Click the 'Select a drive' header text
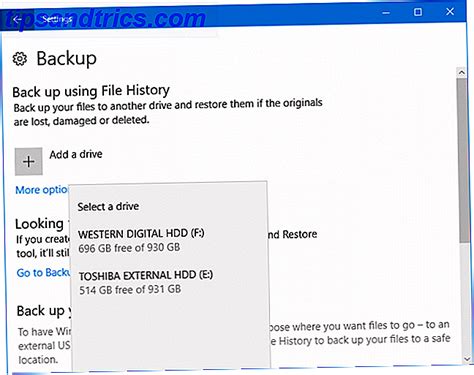Image resolution: width=474 pixels, height=375 pixels. pos(108,206)
